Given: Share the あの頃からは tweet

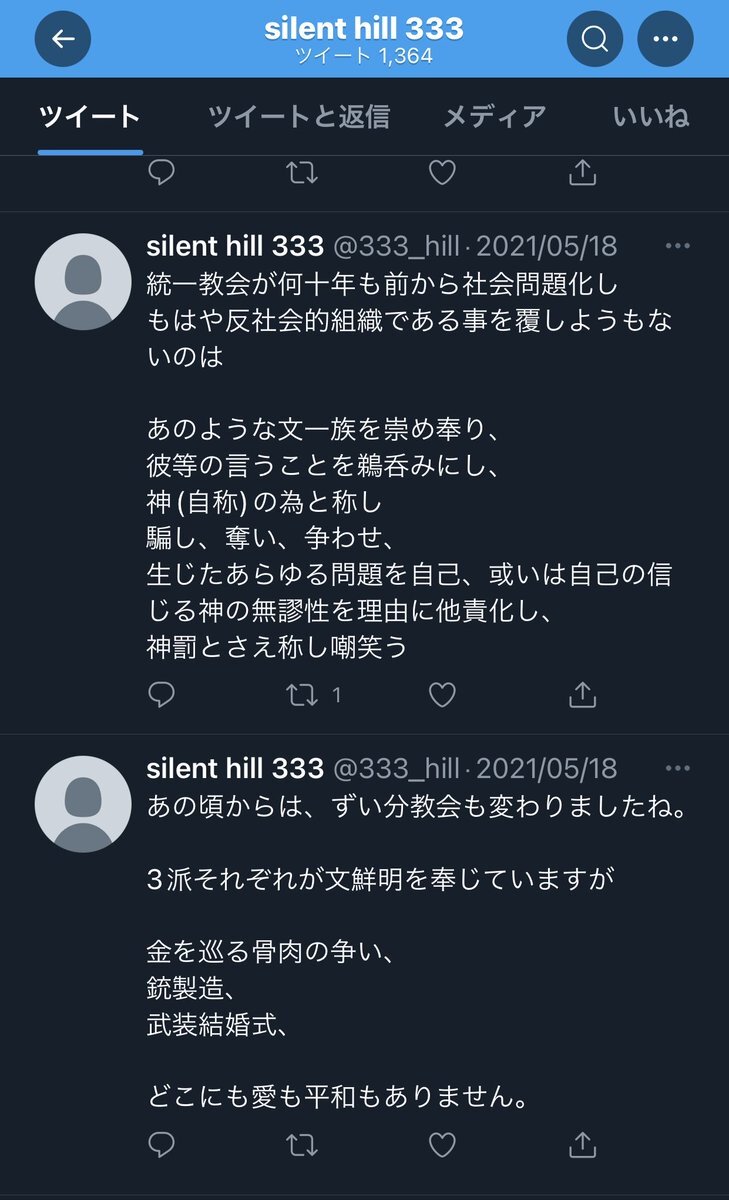Looking at the screenshot, I should [582, 1143].
